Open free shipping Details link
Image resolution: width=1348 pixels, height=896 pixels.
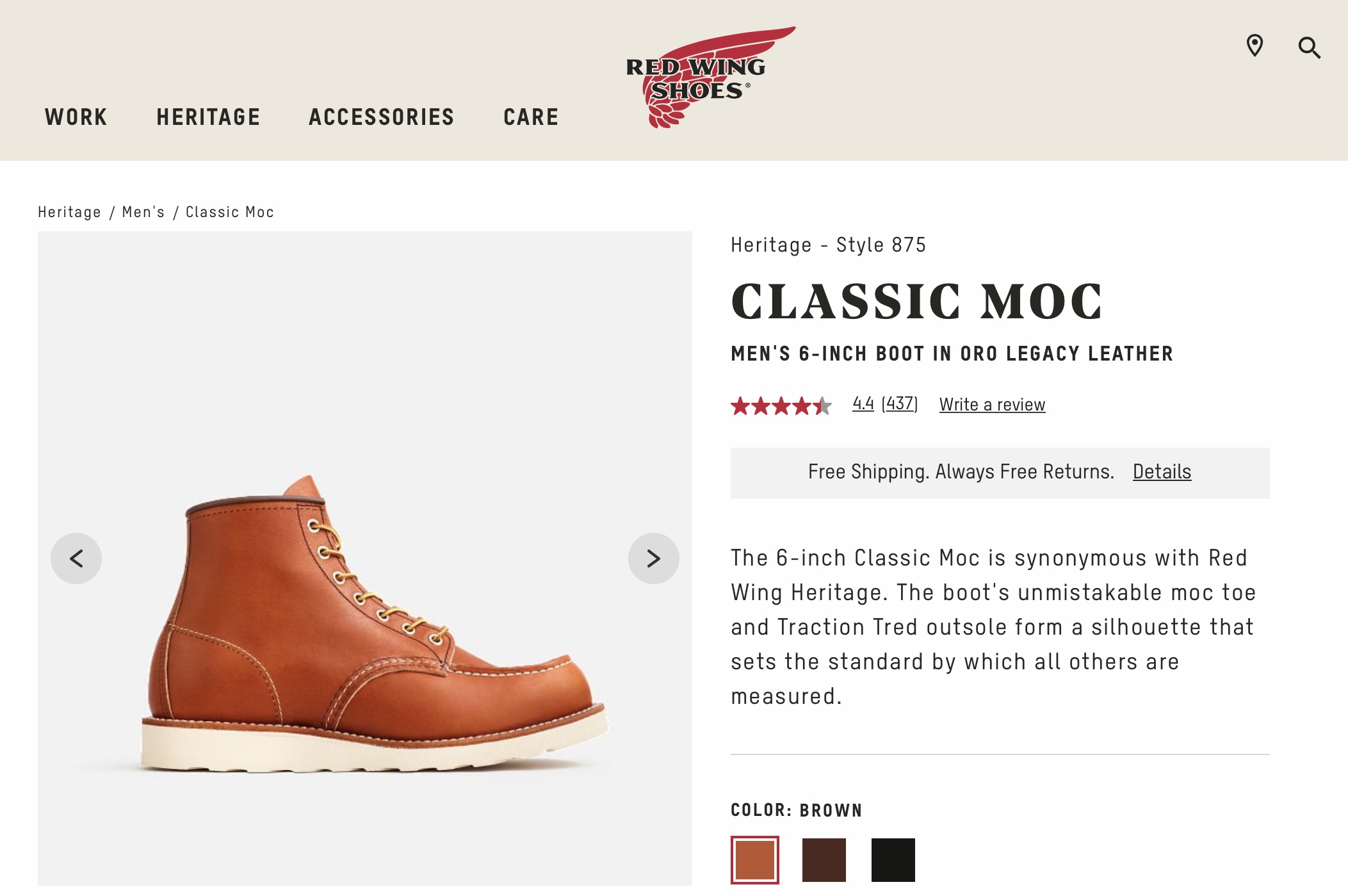[x=1162, y=472]
